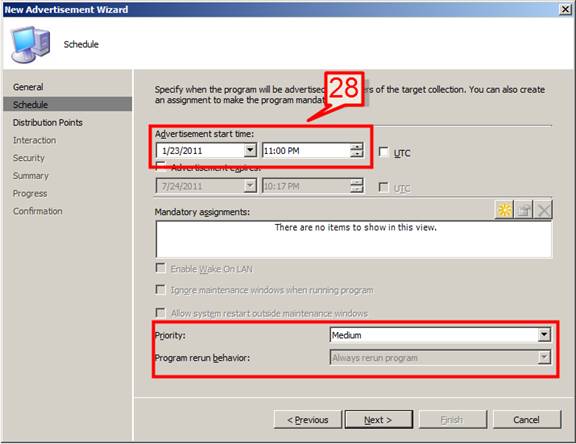The height and width of the screenshot is (444, 576).
Task: Check the Advertisement expires checkbox
Action: point(161,166)
